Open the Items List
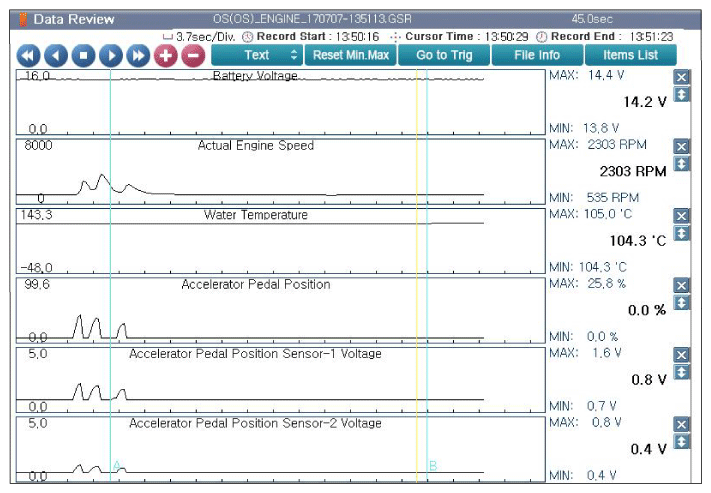The width and height of the screenshot is (711, 493). pos(630,55)
